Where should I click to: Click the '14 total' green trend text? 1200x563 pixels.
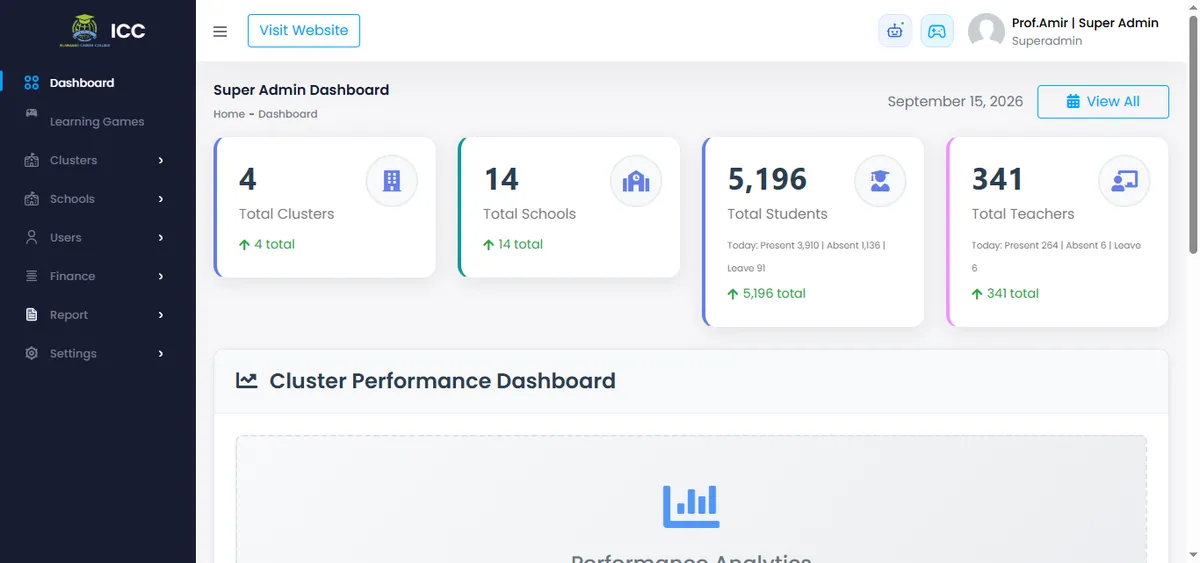pos(513,244)
